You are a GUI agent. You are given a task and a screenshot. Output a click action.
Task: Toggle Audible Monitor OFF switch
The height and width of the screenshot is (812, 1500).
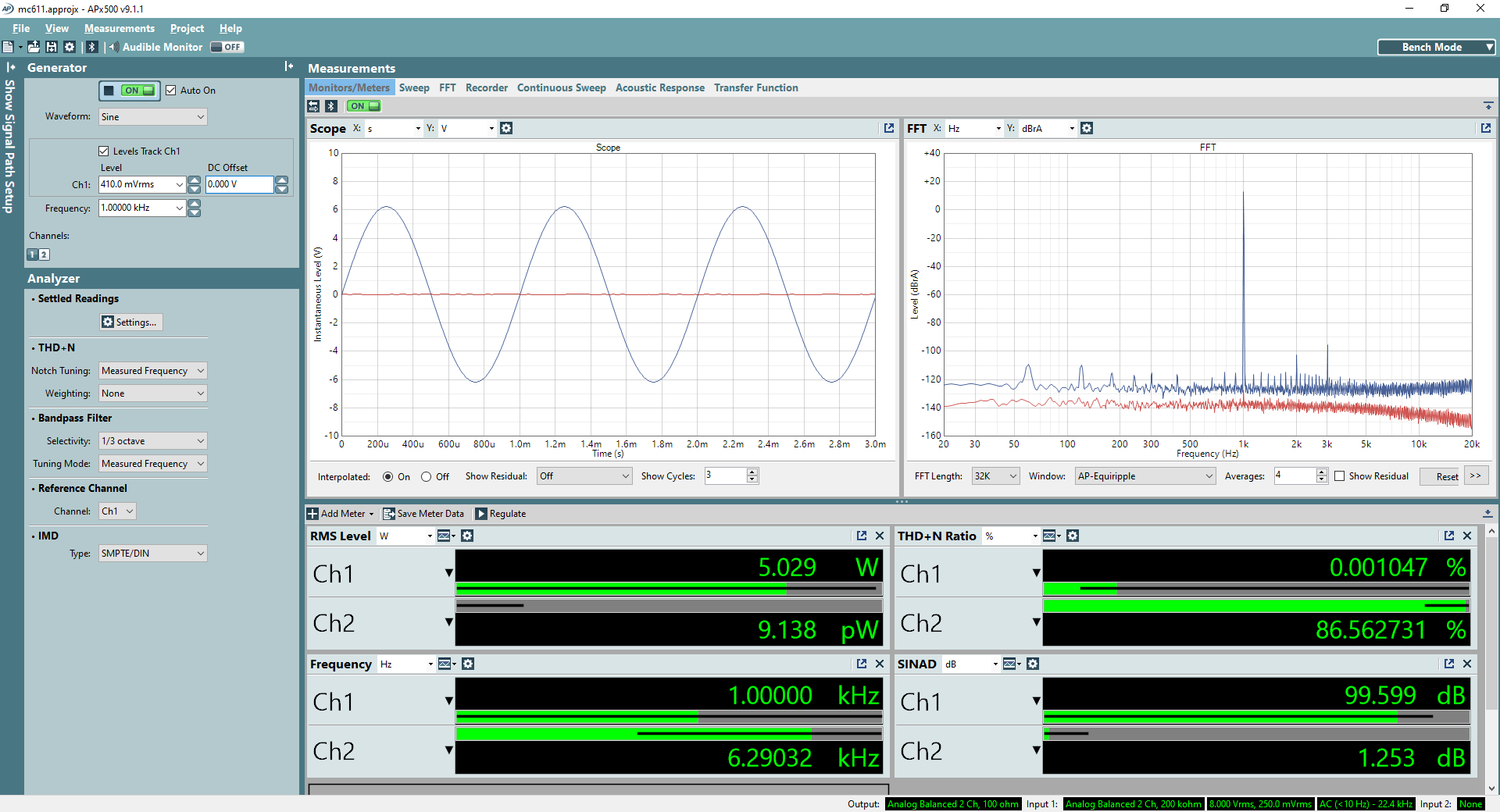(227, 47)
